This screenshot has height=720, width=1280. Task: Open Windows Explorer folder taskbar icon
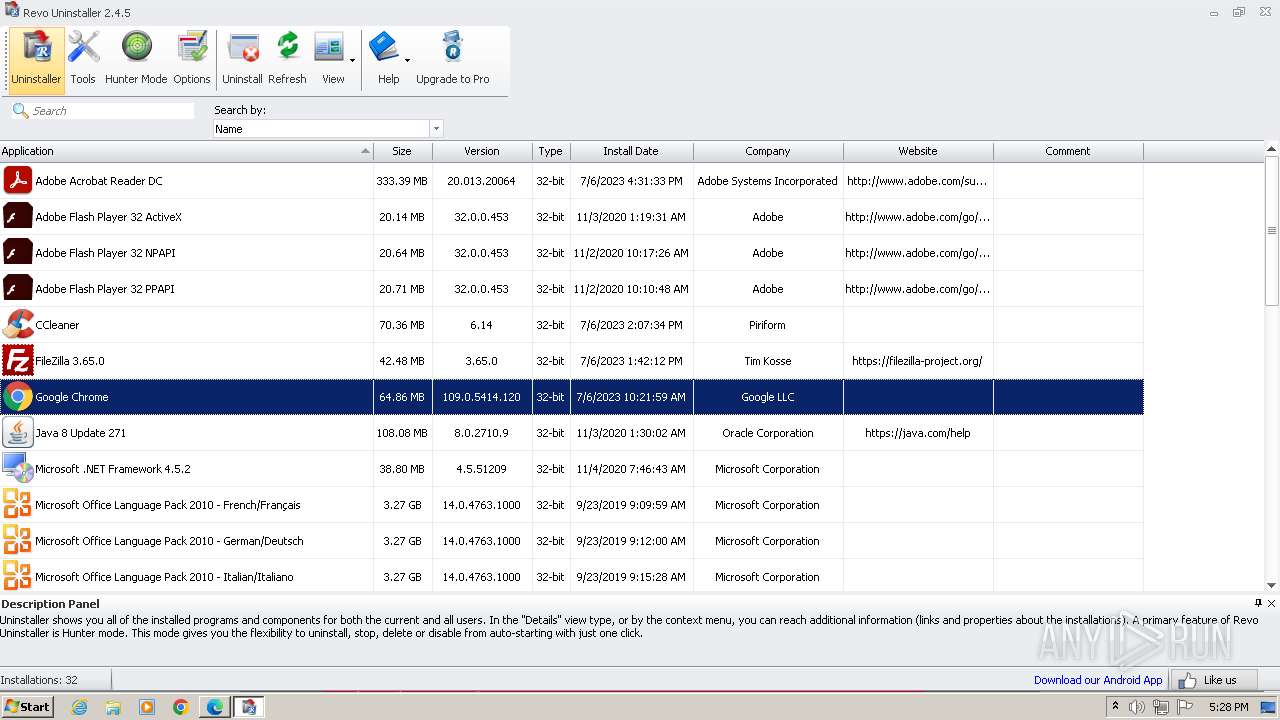click(113, 707)
